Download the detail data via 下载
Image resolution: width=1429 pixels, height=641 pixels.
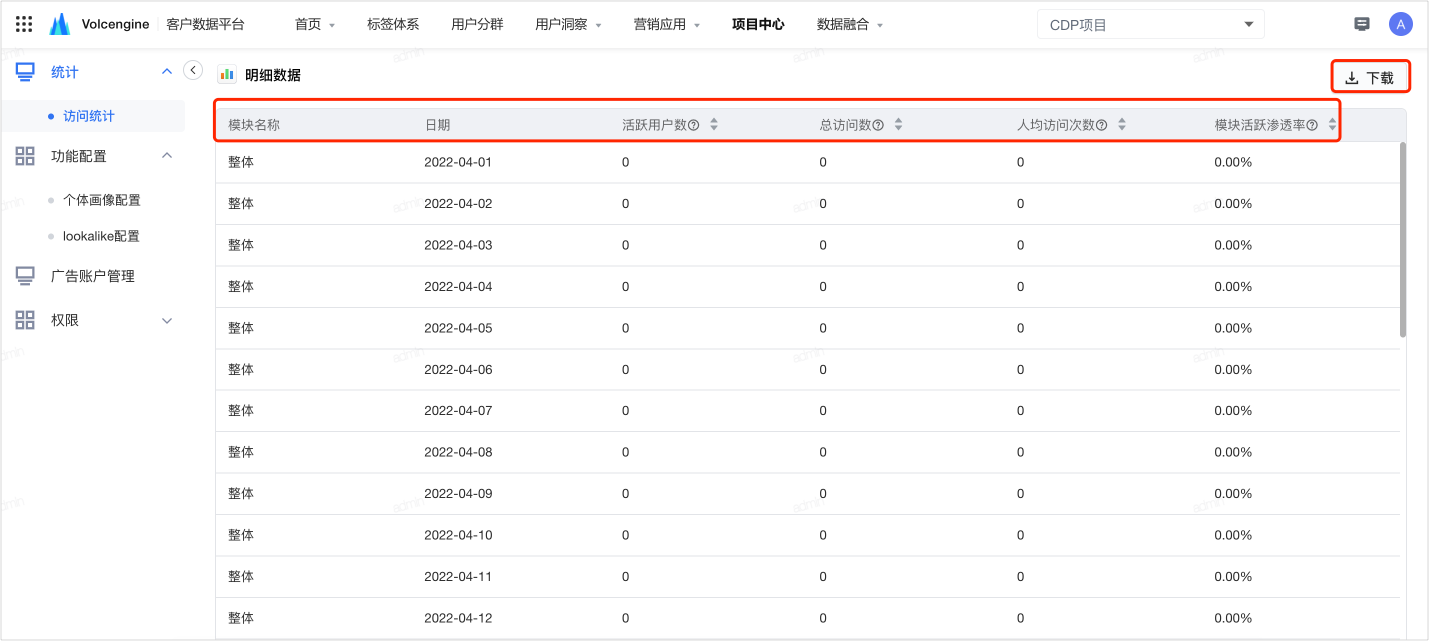click(x=1370, y=77)
